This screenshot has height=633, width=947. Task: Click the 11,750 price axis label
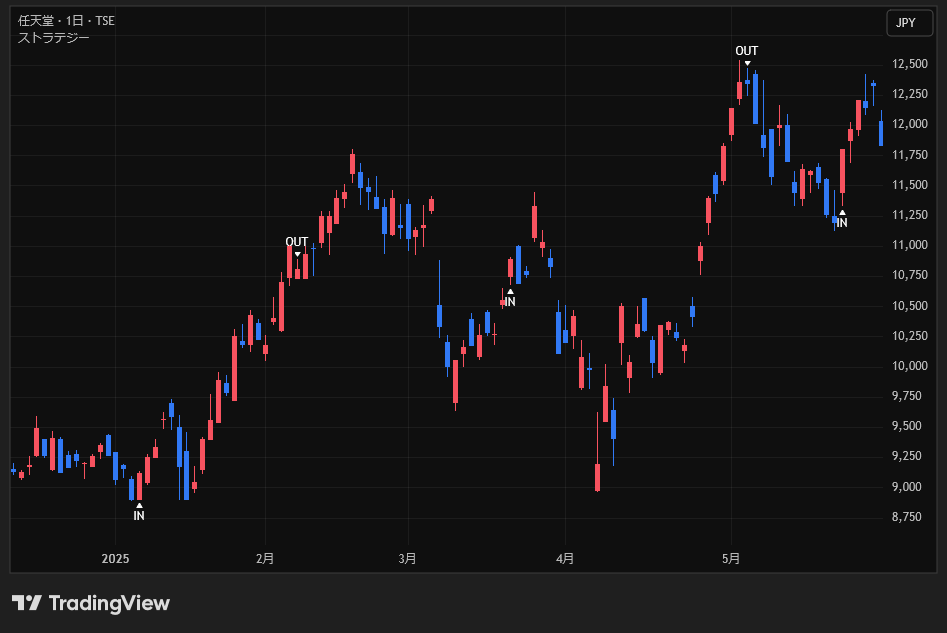(x=910, y=155)
